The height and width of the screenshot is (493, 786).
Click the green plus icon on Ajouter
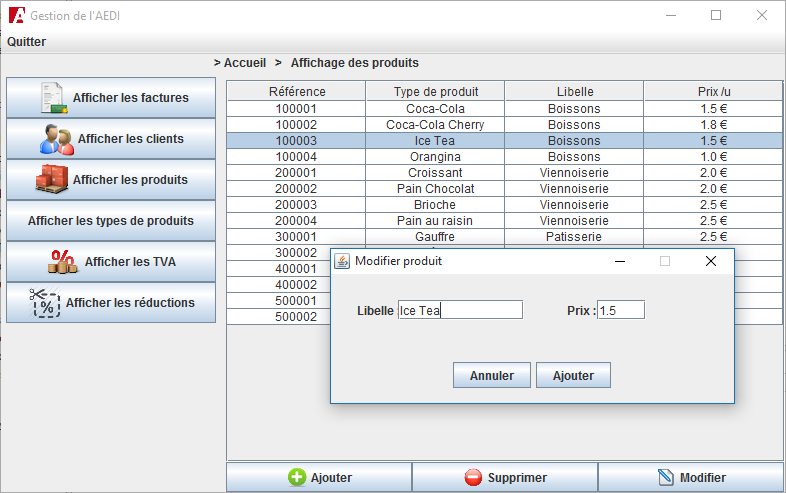click(x=297, y=478)
